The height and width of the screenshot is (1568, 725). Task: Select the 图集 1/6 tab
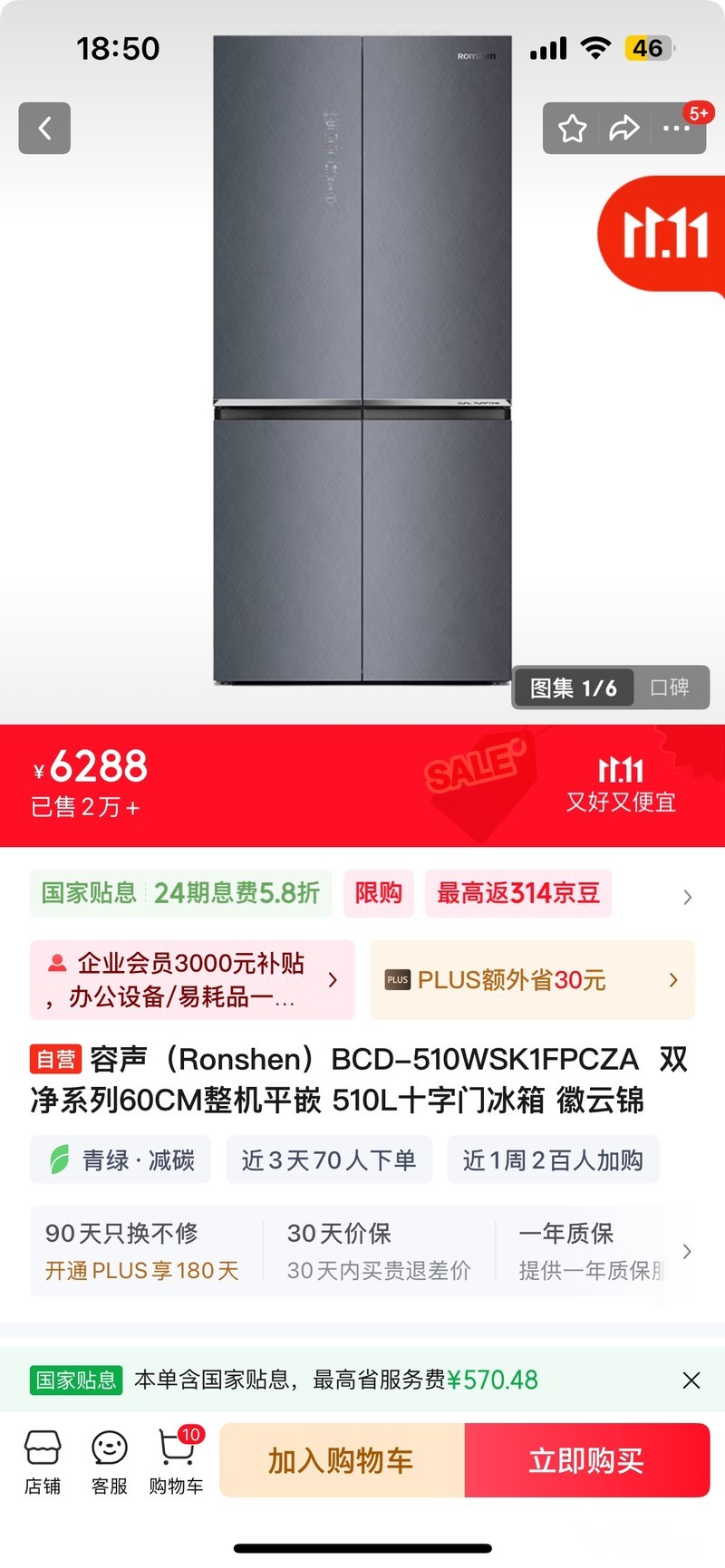574,688
